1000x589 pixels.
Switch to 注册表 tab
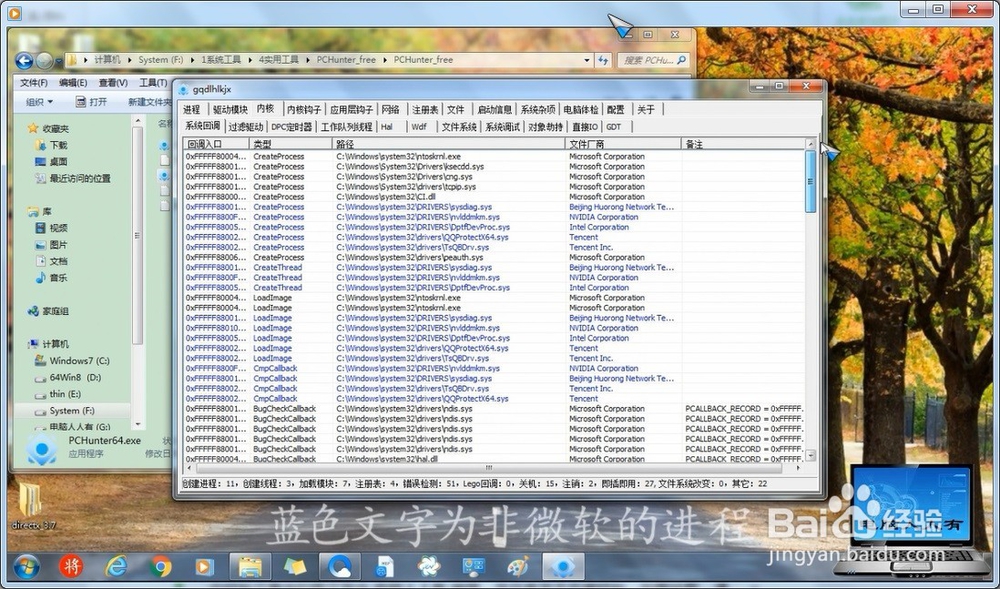click(425, 110)
